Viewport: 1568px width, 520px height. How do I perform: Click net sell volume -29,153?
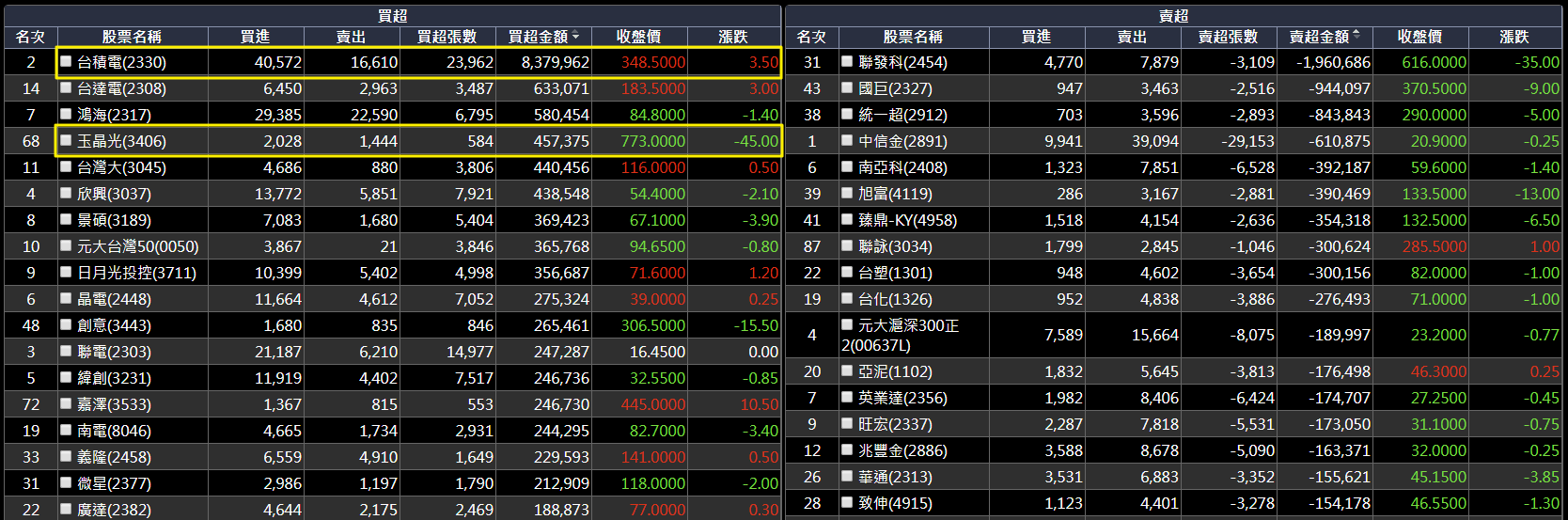coord(1248,141)
